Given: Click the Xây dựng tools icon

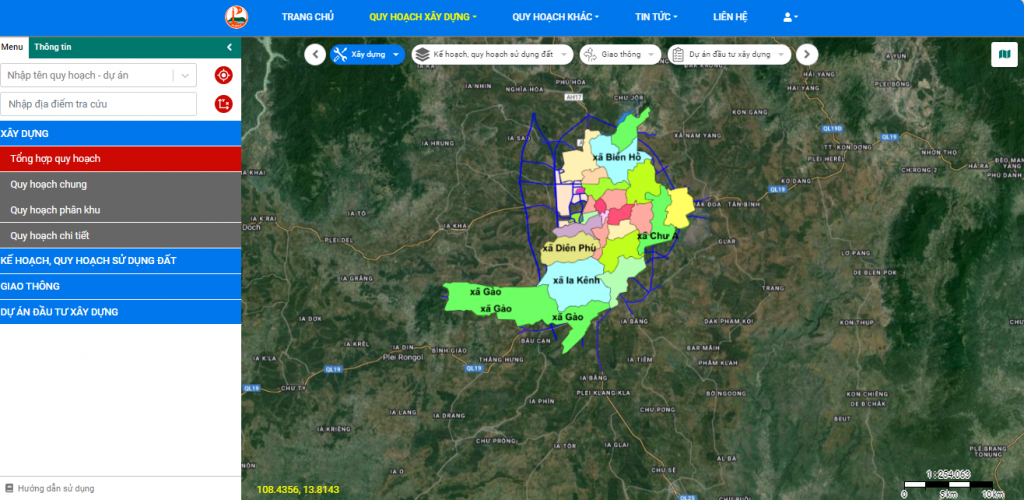Looking at the screenshot, I should pos(340,54).
